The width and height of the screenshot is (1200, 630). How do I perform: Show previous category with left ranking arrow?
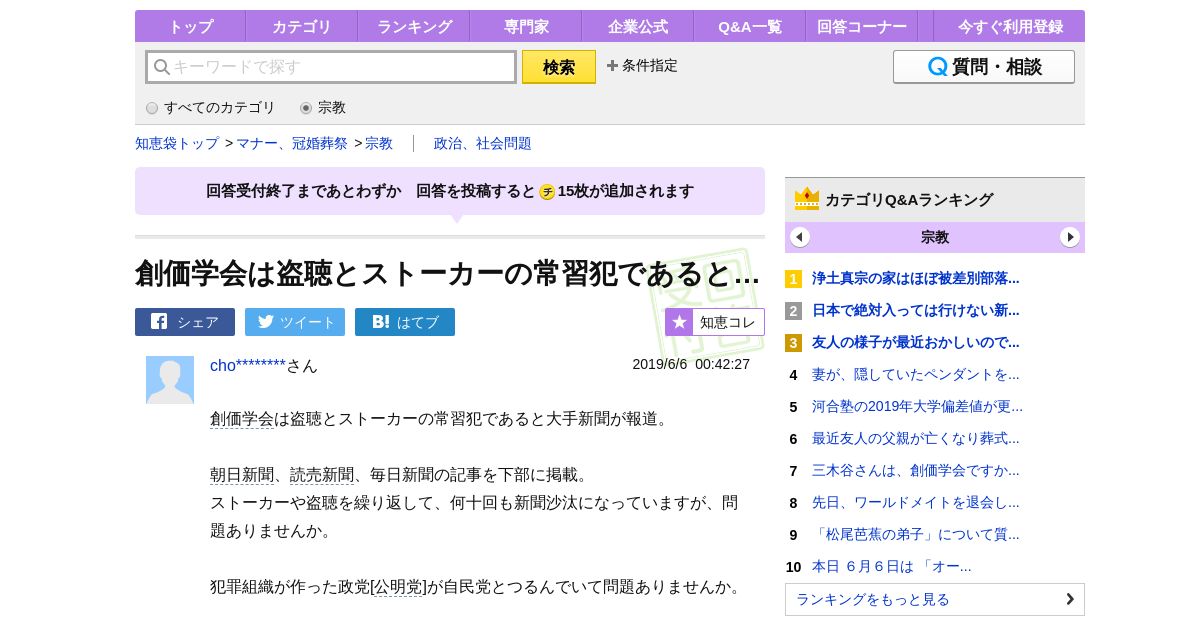799,237
